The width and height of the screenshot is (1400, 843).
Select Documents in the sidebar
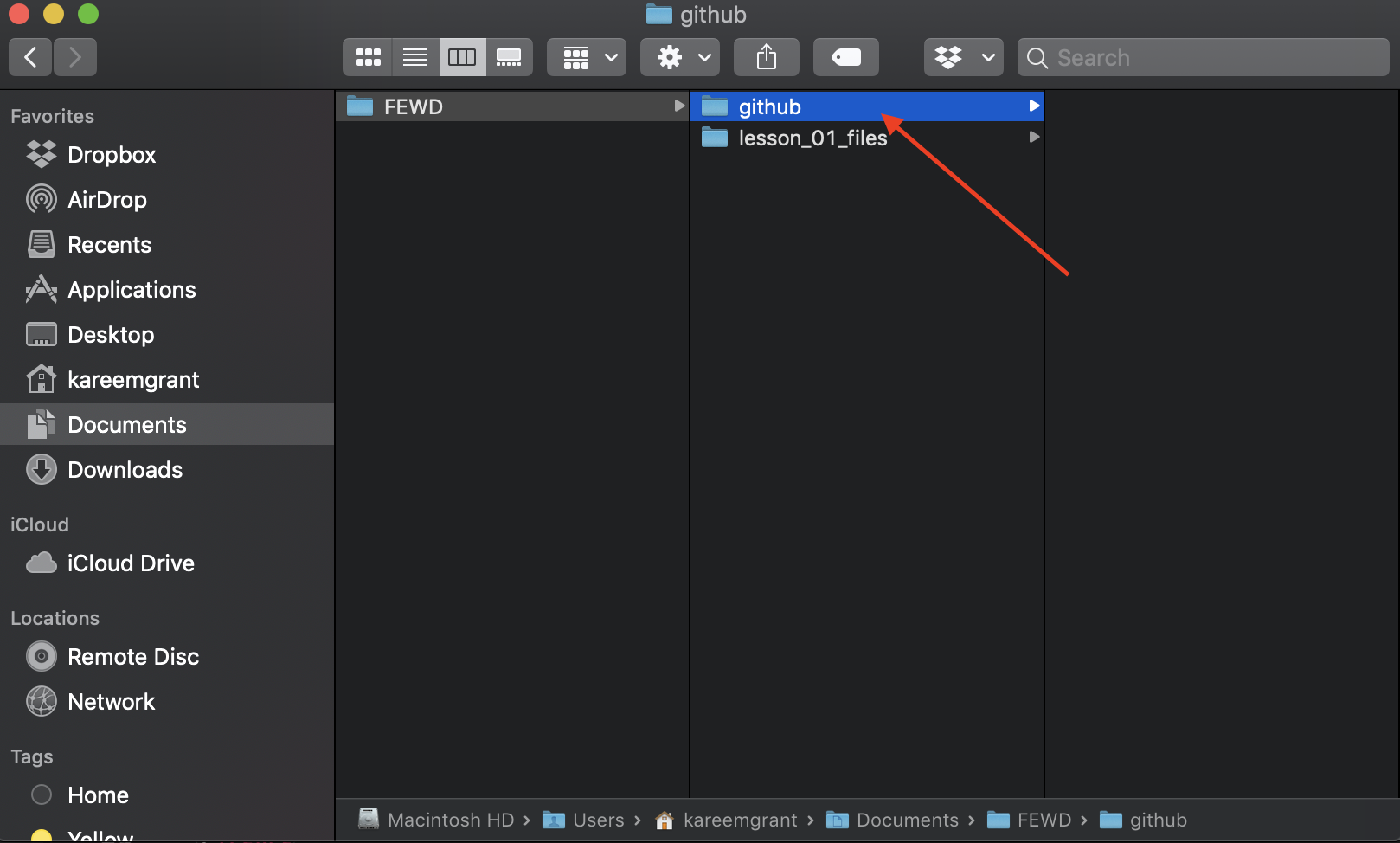point(167,424)
